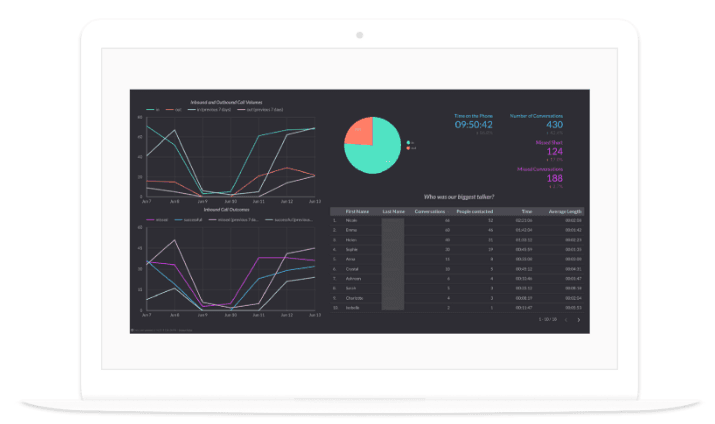Viewport: 715px width, 424px height.
Task: Toggle 'missed' series in call outcomes legend
Action: pos(161,218)
